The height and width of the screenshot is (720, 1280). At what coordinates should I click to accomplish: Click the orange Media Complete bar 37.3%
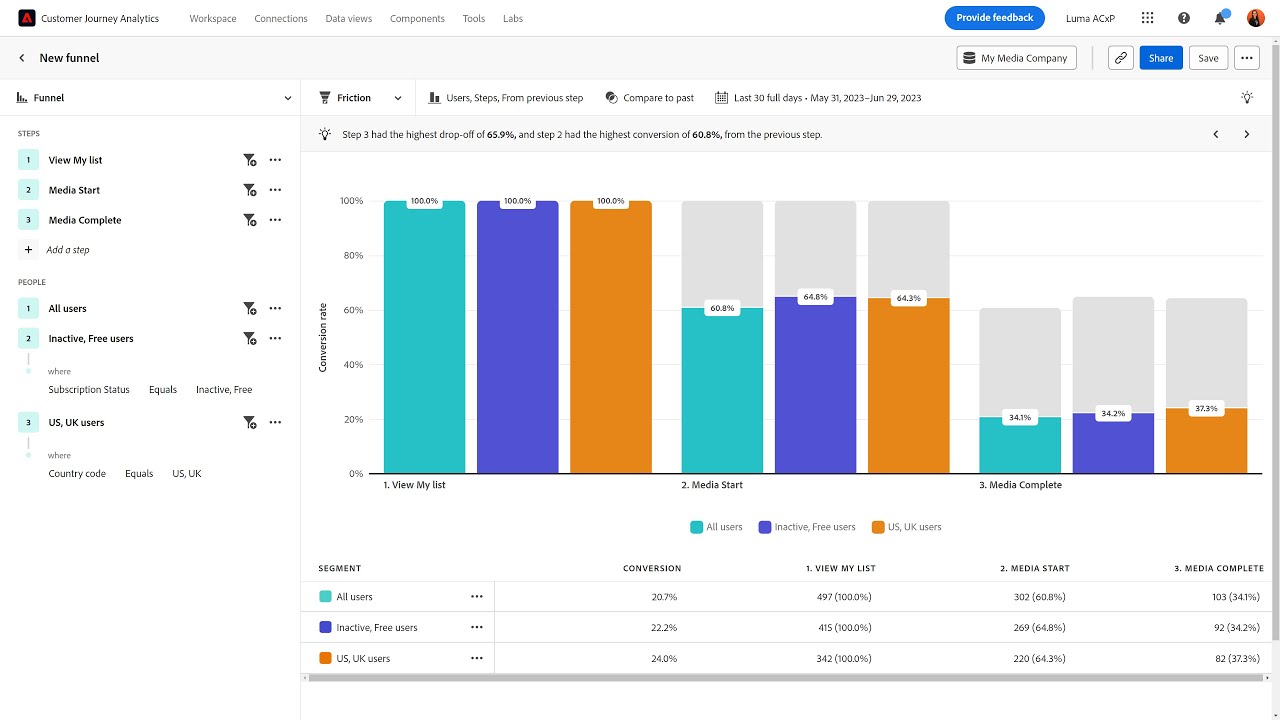pos(1207,441)
